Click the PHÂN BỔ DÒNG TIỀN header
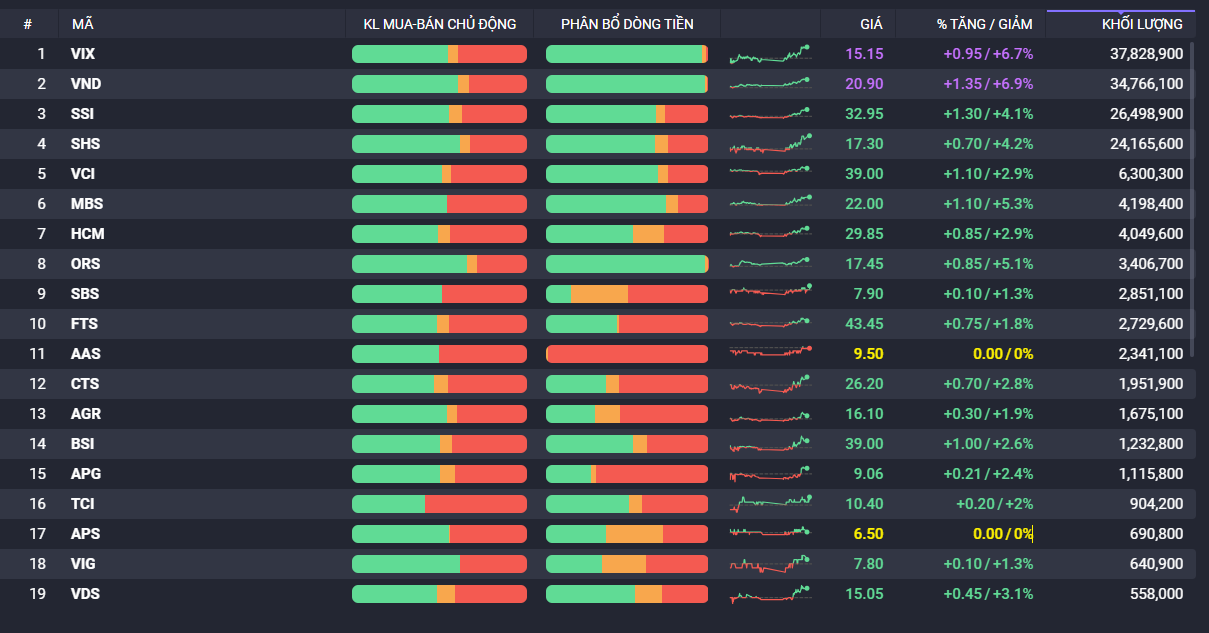The width and height of the screenshot is (1209, 633). 627,24
